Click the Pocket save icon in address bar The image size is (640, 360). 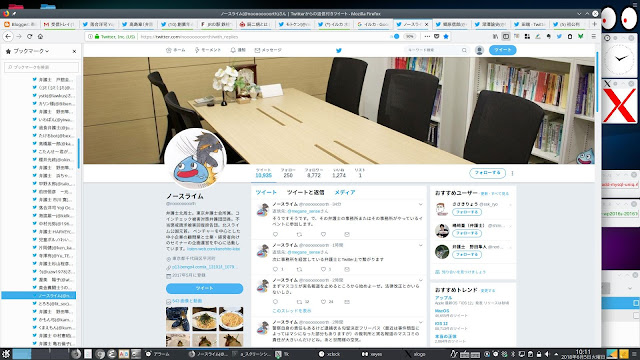436,36
